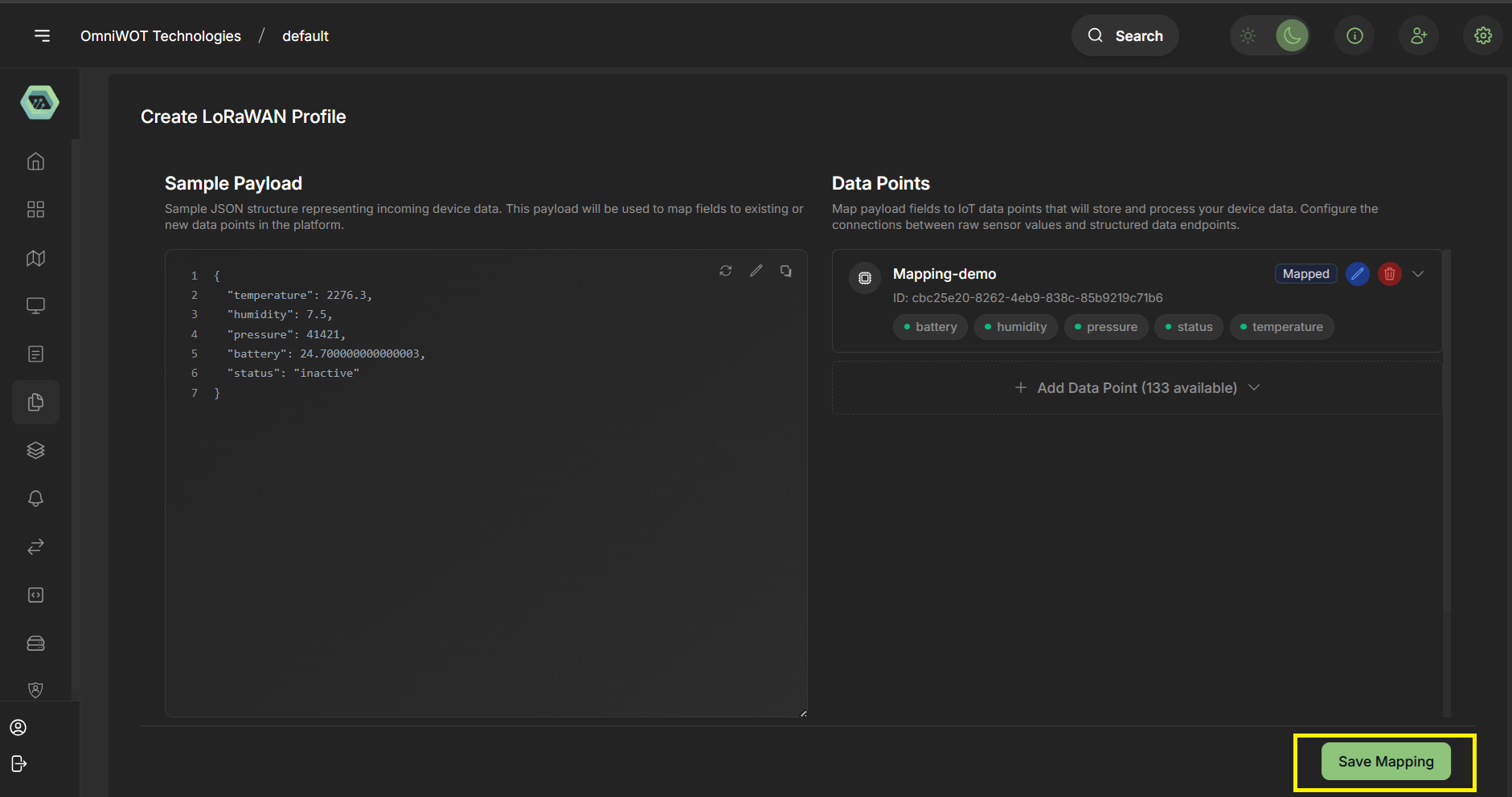Screen dimensions: 1512x797
Task: Select the map icon in sidebar
Action: click(35, 258)
